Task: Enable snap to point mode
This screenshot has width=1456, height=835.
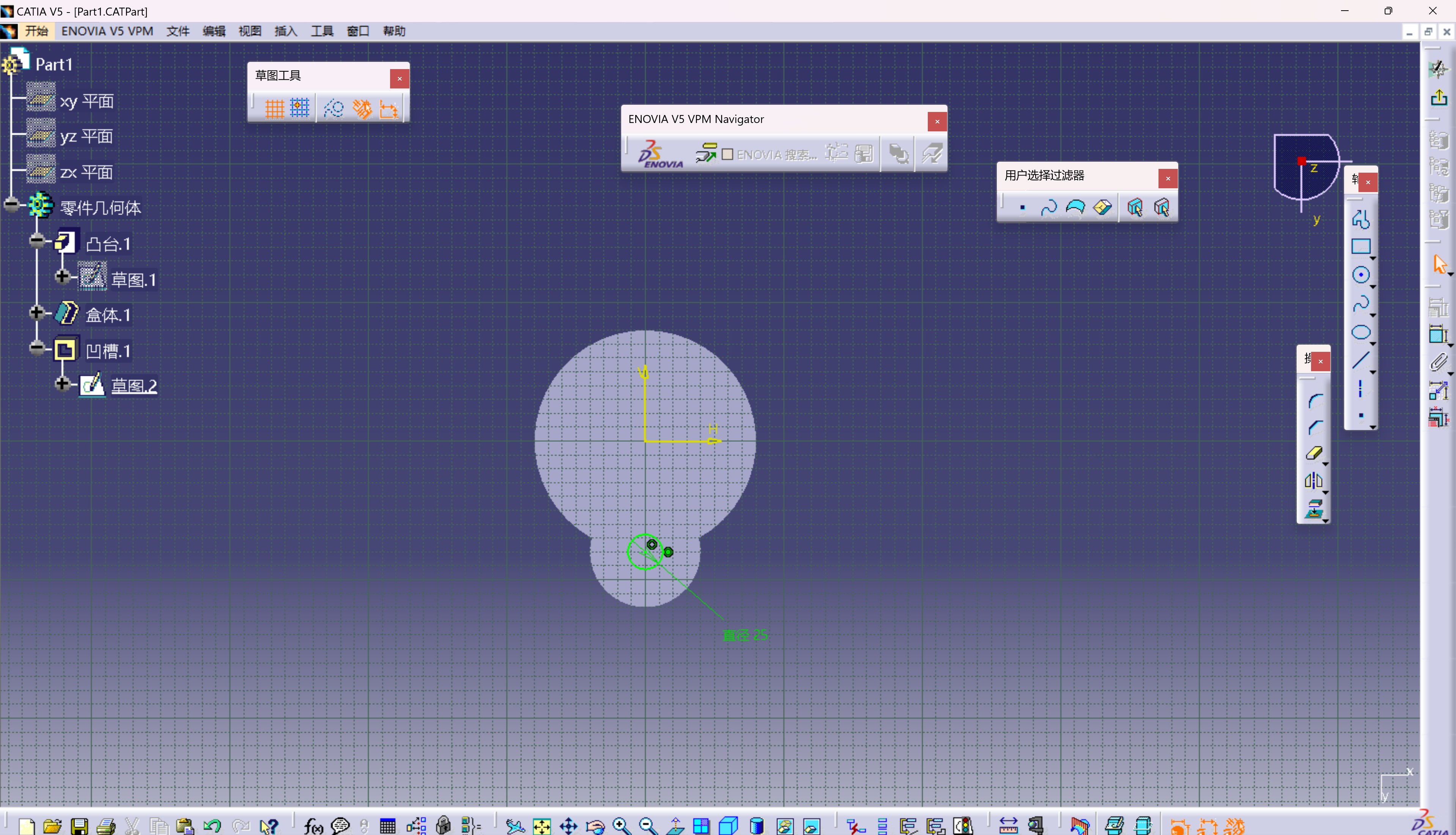Action: pyautogui.click(x=299, y=108)
